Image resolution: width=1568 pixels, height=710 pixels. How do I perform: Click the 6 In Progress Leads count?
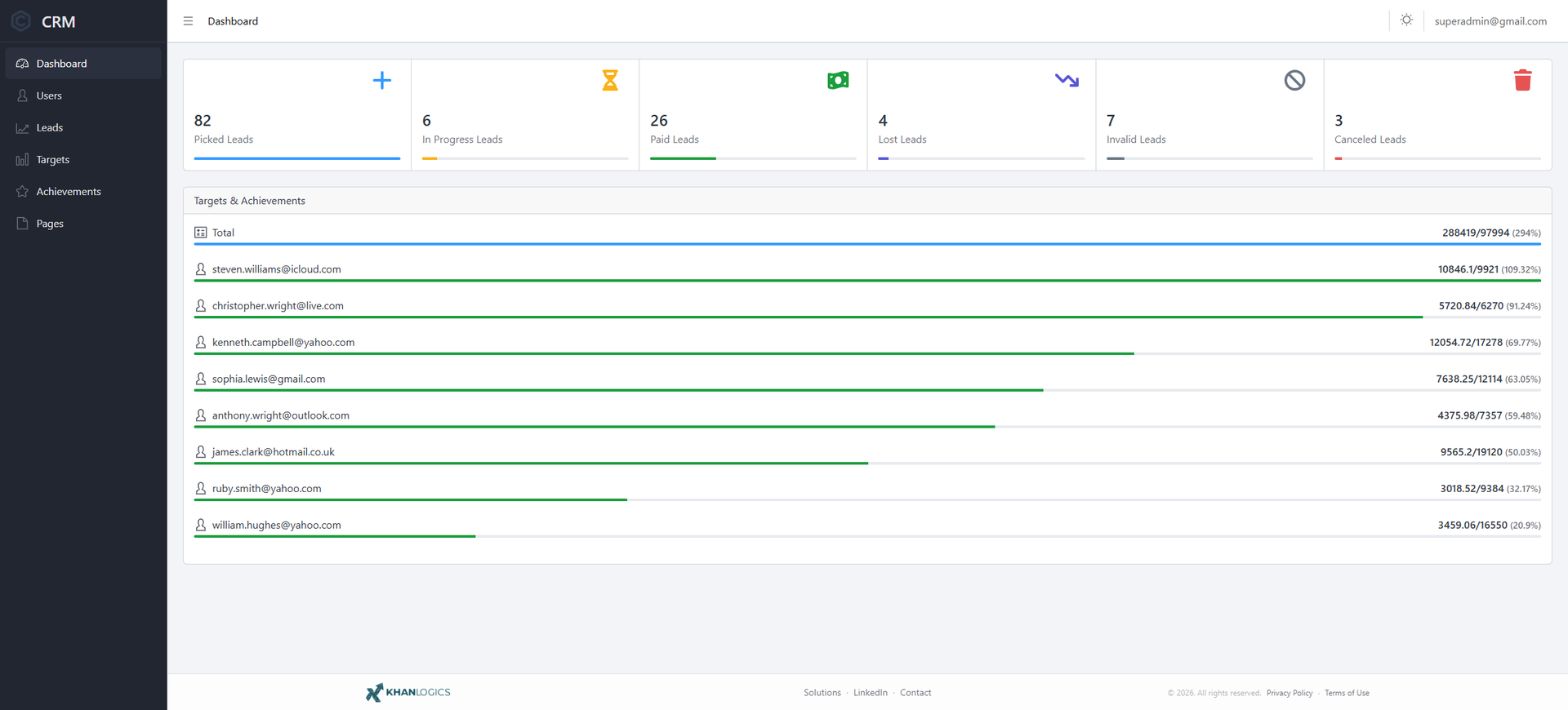[426, 121]
